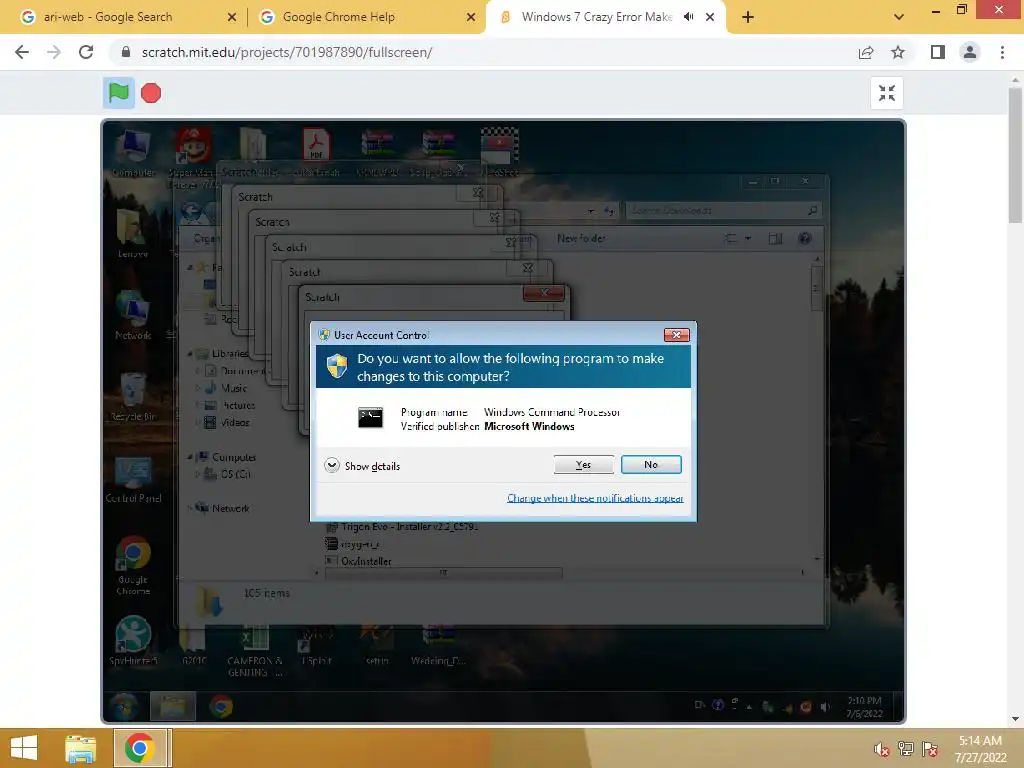Viewport: 1024px width, 768px height.
Task: Bookmark this tab with star icon
Action: coord(898,52)
